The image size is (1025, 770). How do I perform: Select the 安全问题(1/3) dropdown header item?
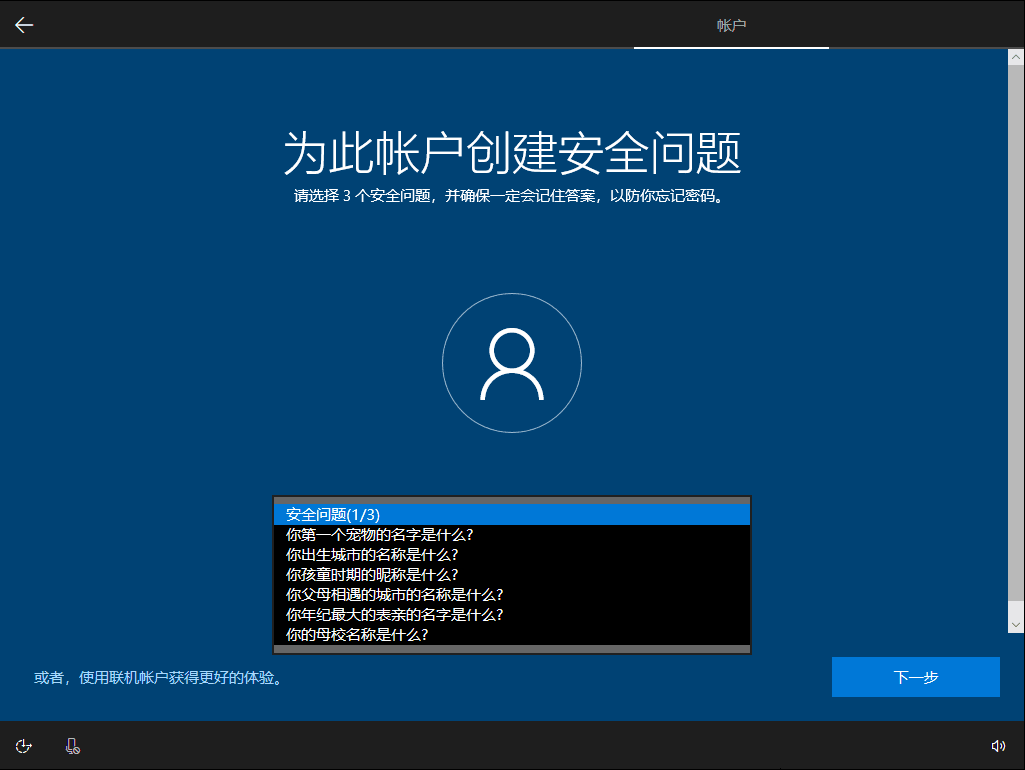tap(511, 514)
